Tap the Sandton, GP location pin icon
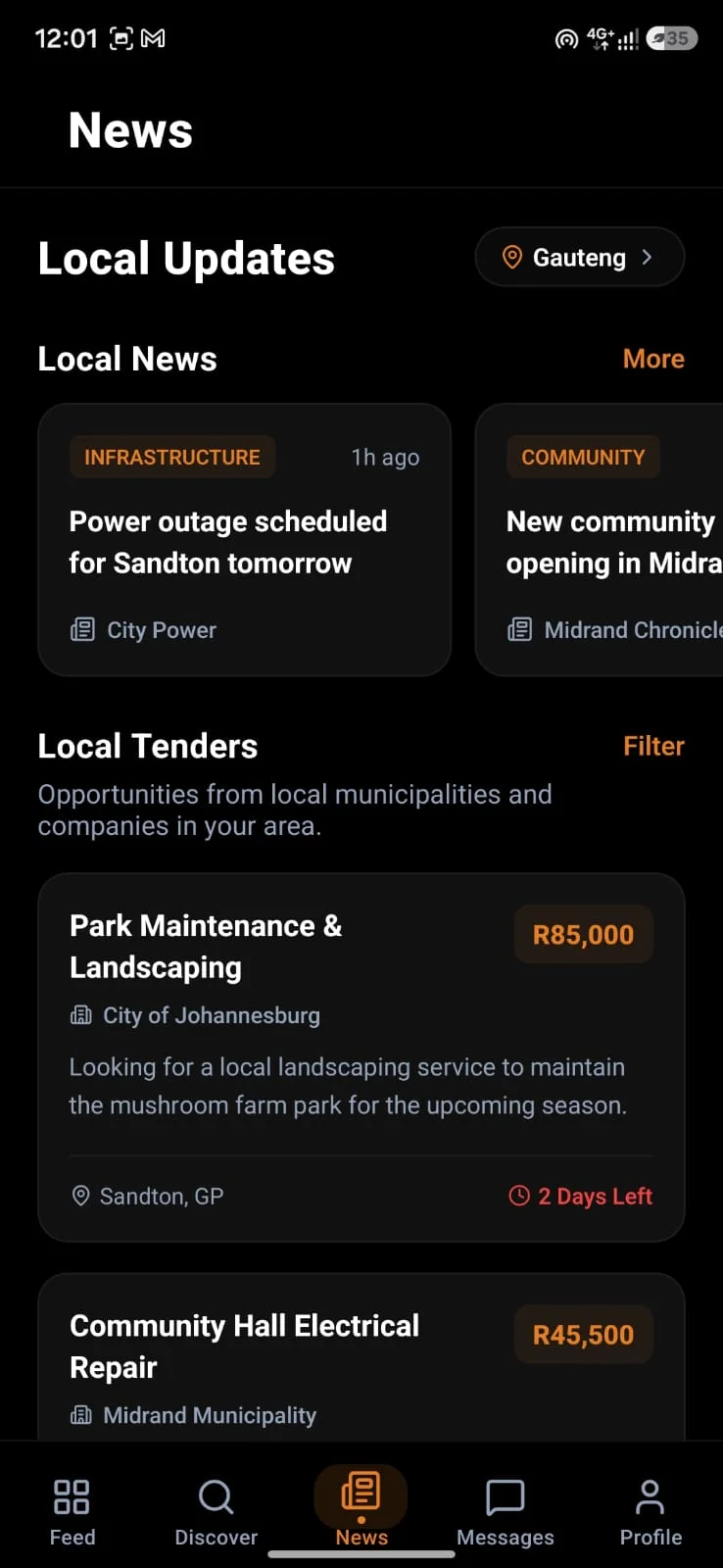Image resolution: width=723 pixels, height=1568 pixels. coord(81,1196)
